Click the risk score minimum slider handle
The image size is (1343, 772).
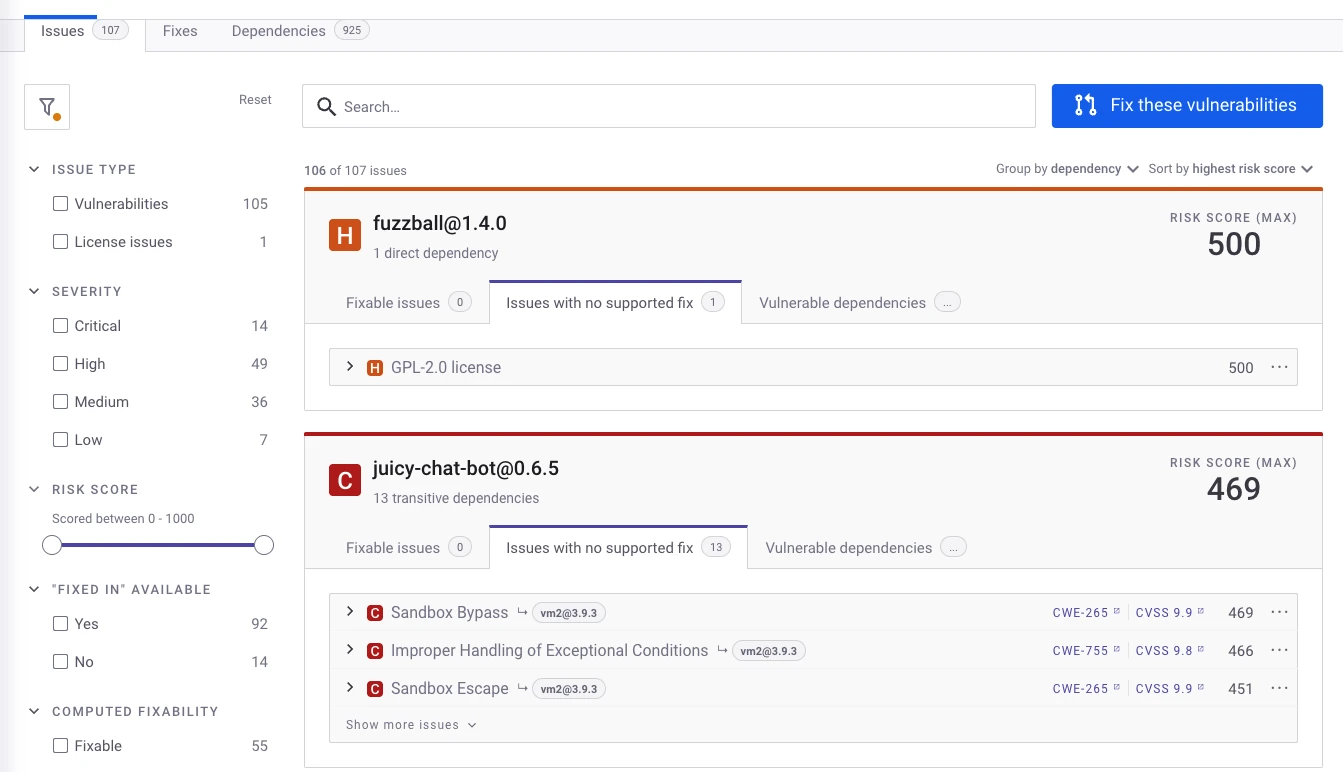point(52,545)
